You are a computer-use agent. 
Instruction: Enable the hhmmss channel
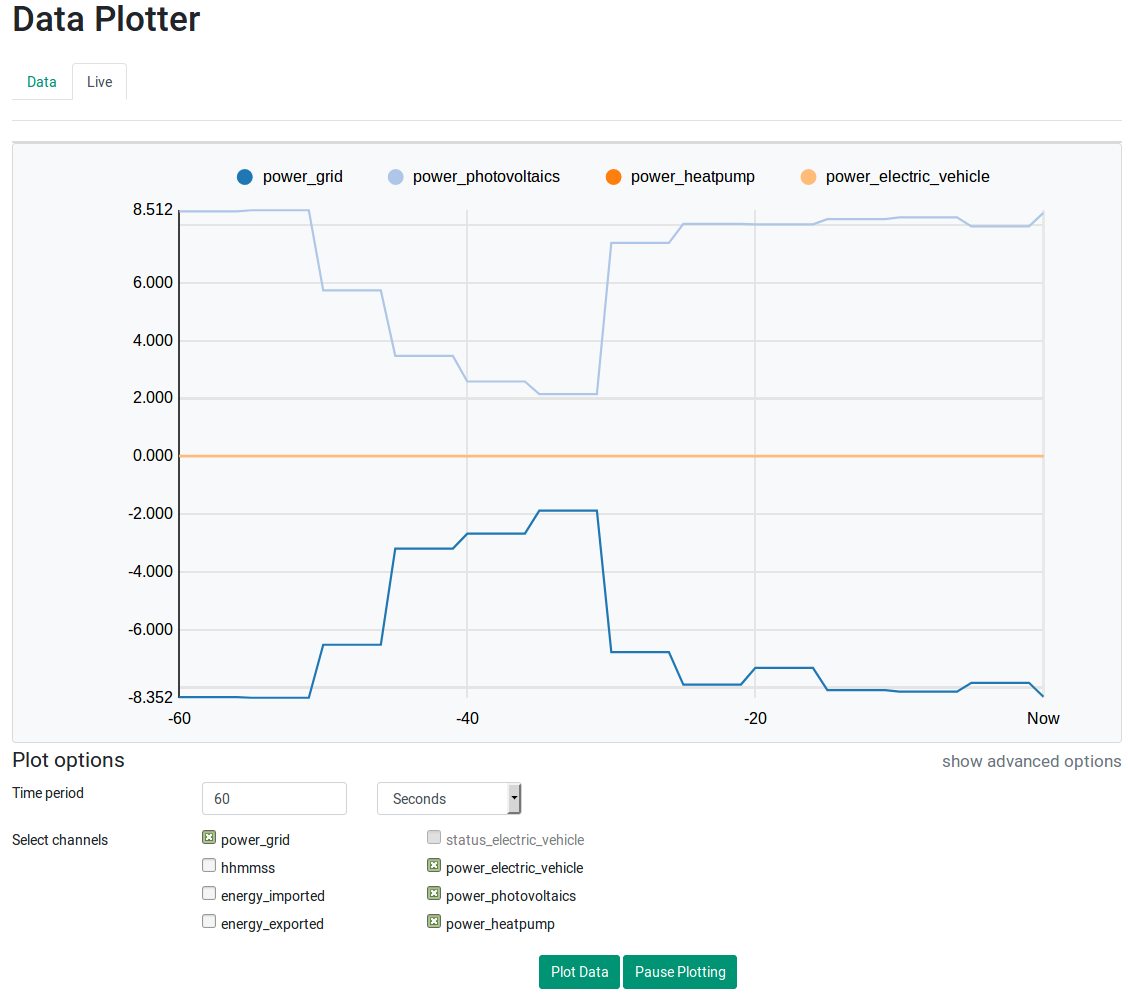click(x=209, y=864)
